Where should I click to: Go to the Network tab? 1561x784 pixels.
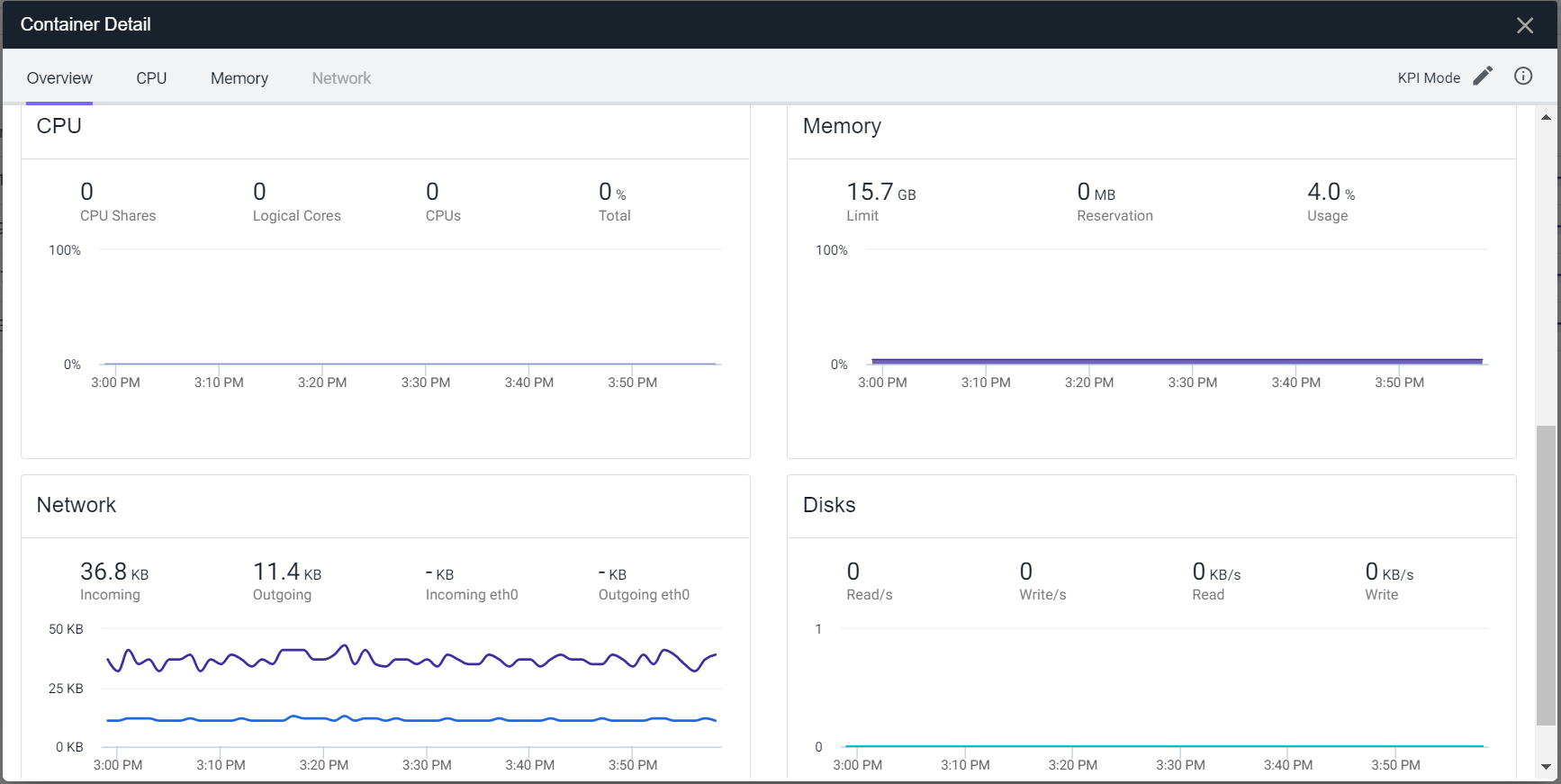(341, 78)
